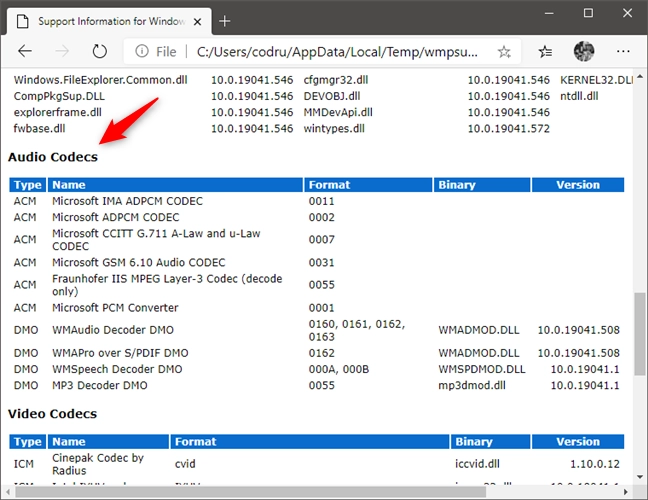Close the browser window
The width and height of the screenshot is (648, 500).
tap(627, 13)
